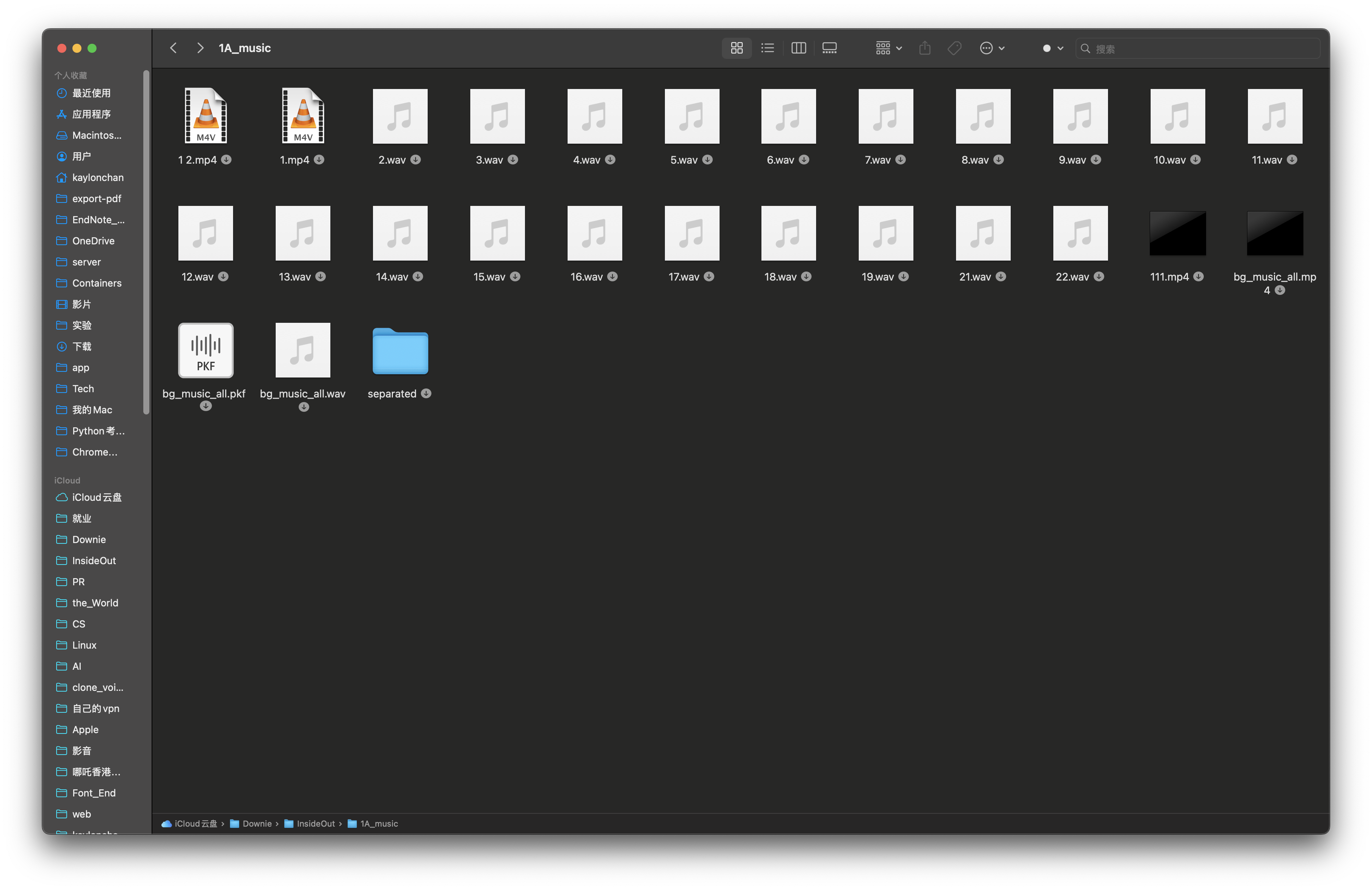Select the 8.wav audio file icon
The height and width of the screenshot is (890, 1372).
tap(983, 116)
